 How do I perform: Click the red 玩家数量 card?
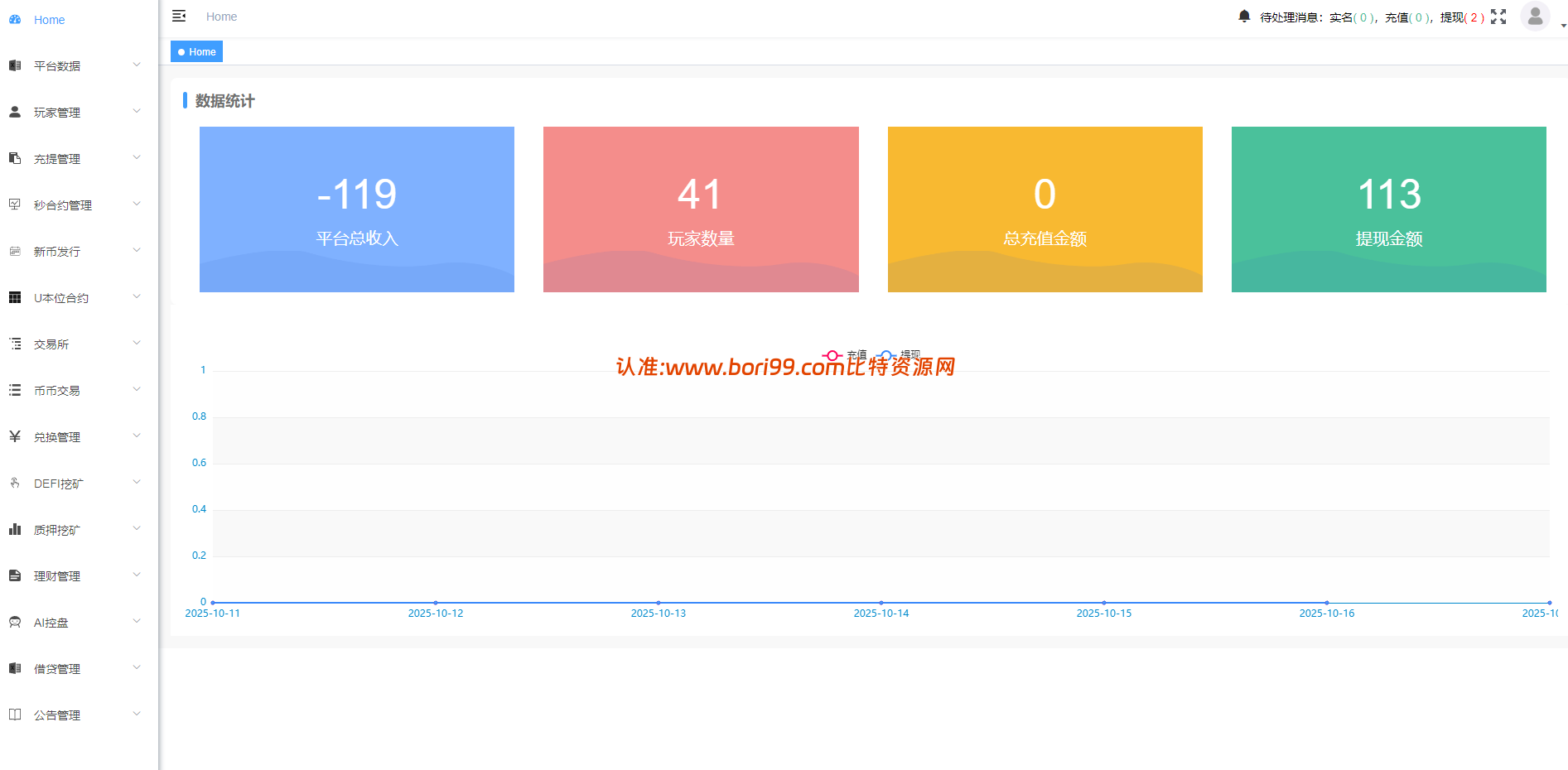[x=701, y=209]
